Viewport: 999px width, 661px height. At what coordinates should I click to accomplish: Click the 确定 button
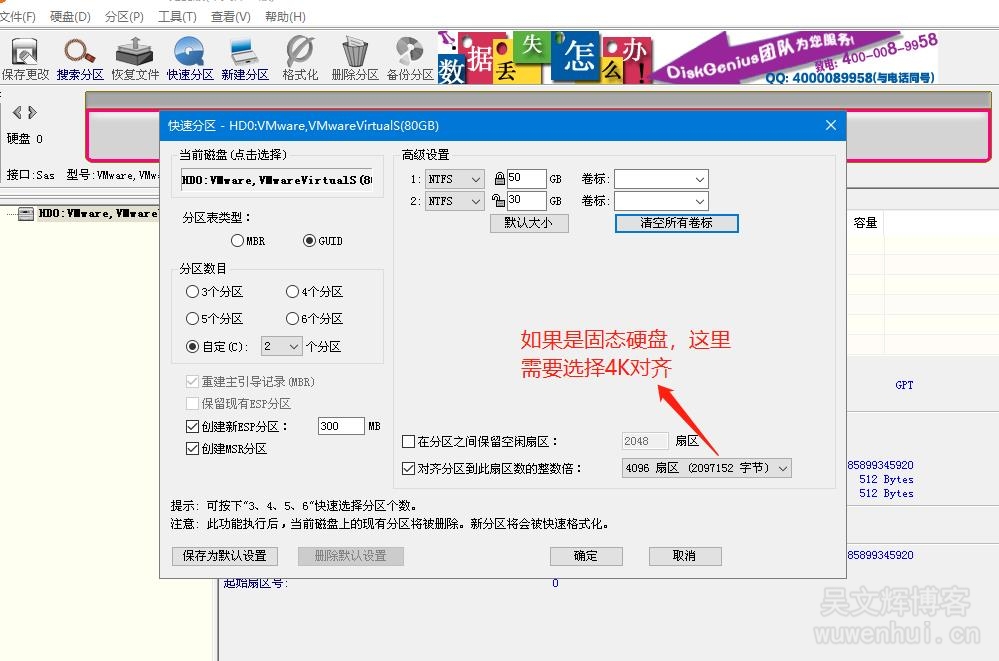point(586,556)
